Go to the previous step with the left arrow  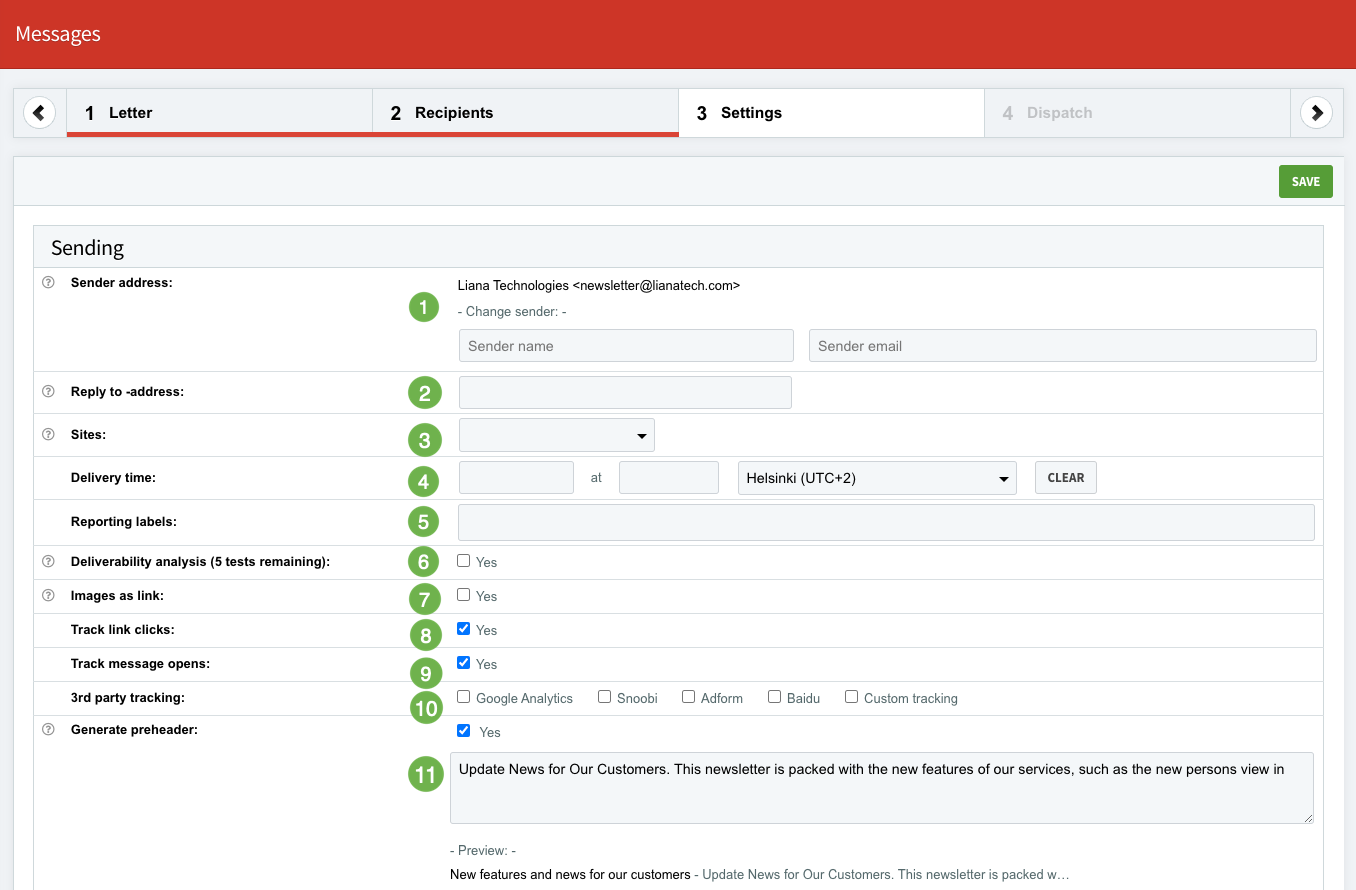[39, 113]
